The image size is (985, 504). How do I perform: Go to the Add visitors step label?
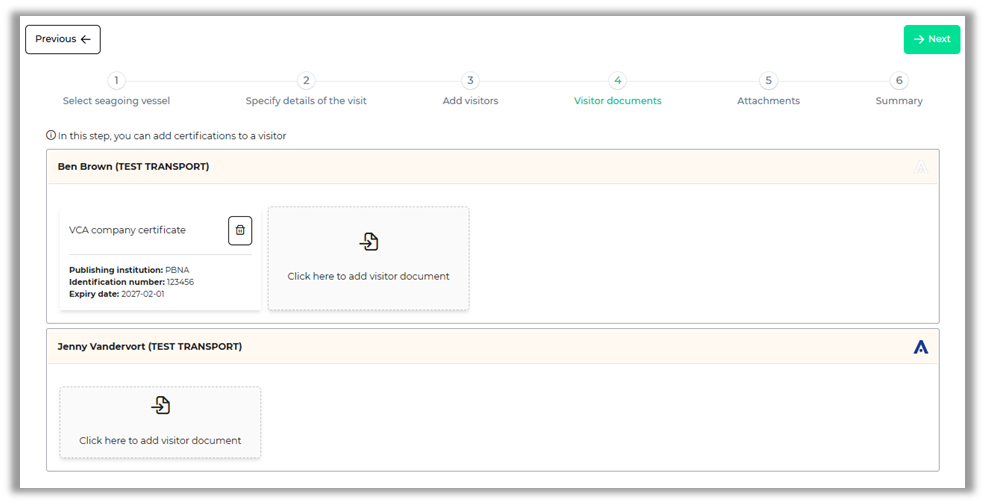point(470,101)
